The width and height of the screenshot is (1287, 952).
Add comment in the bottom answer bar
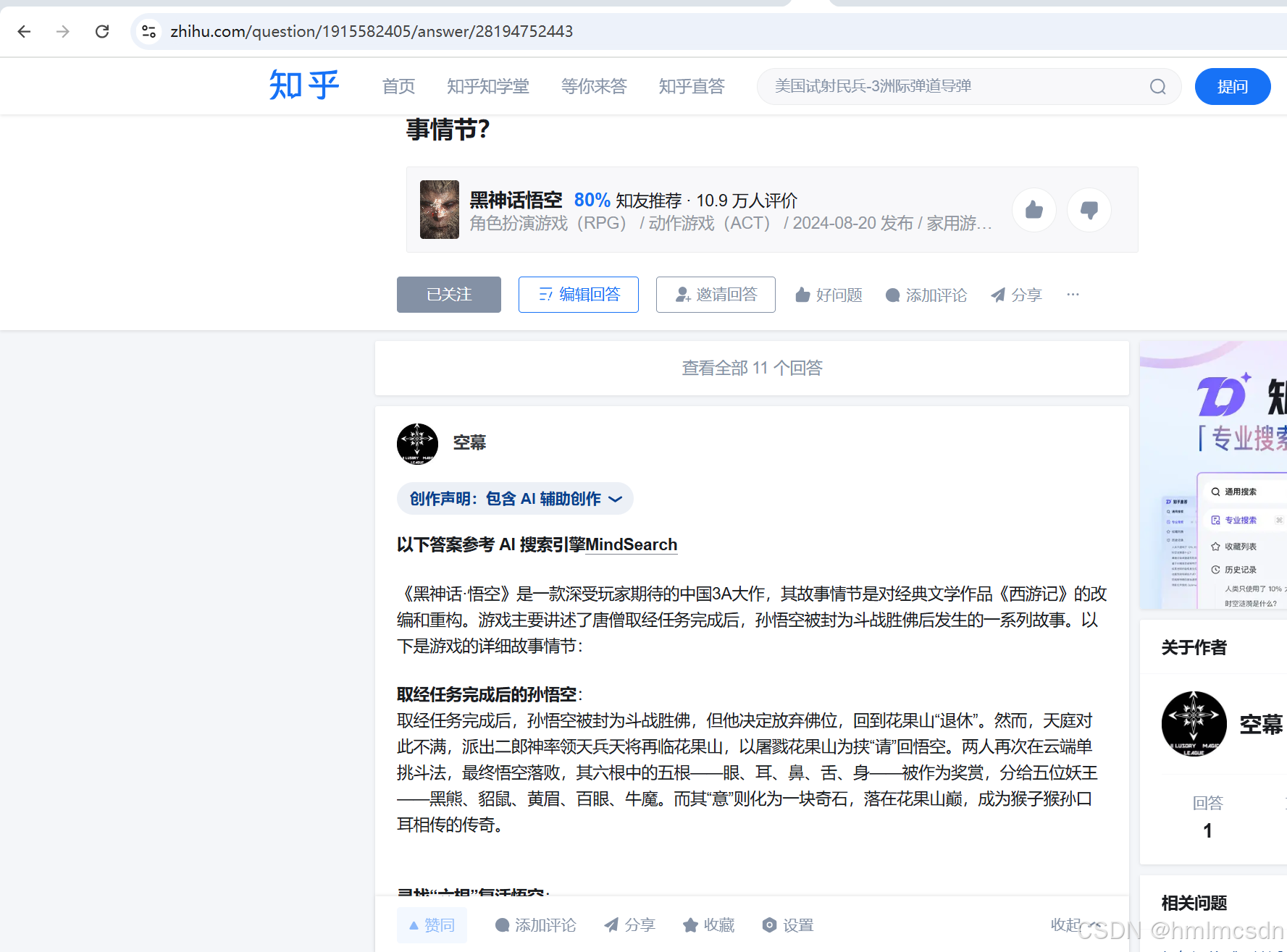point(535,925)
